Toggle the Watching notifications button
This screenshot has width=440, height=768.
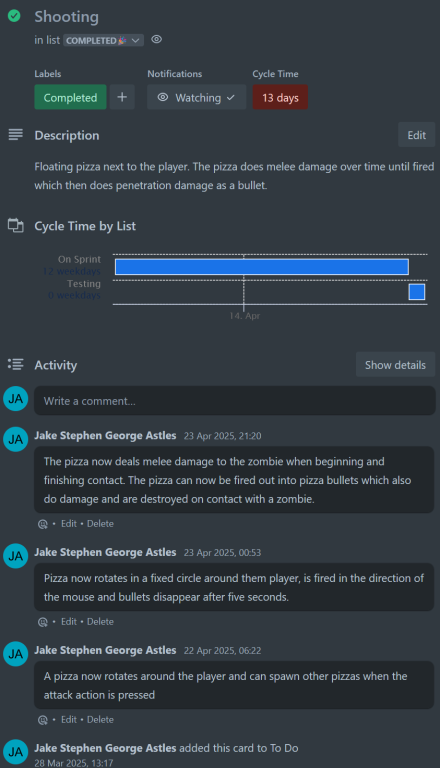196,97
